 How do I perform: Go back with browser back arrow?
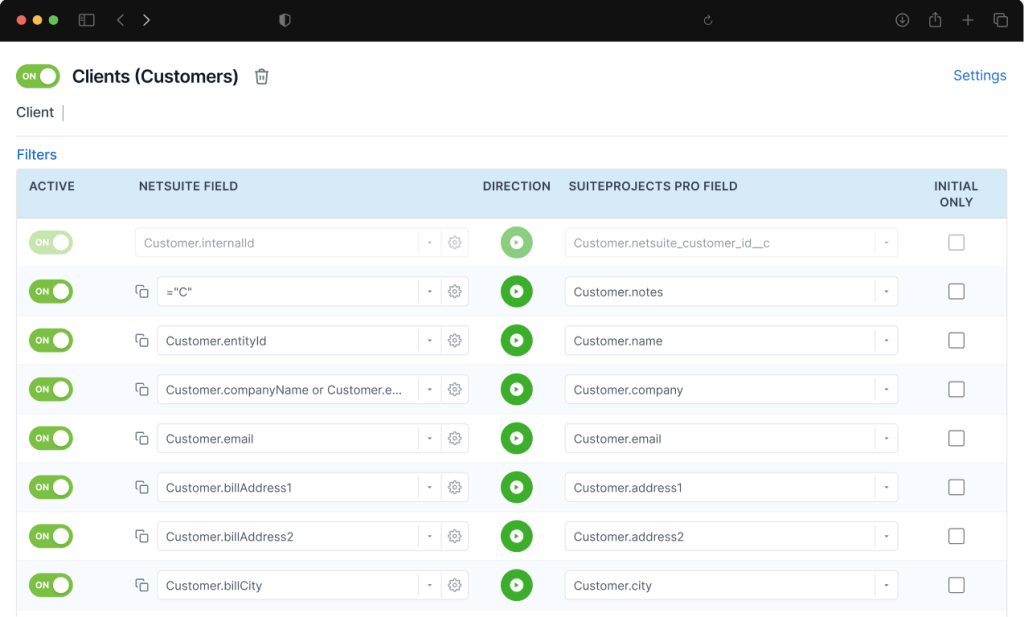tap(120, 20)
